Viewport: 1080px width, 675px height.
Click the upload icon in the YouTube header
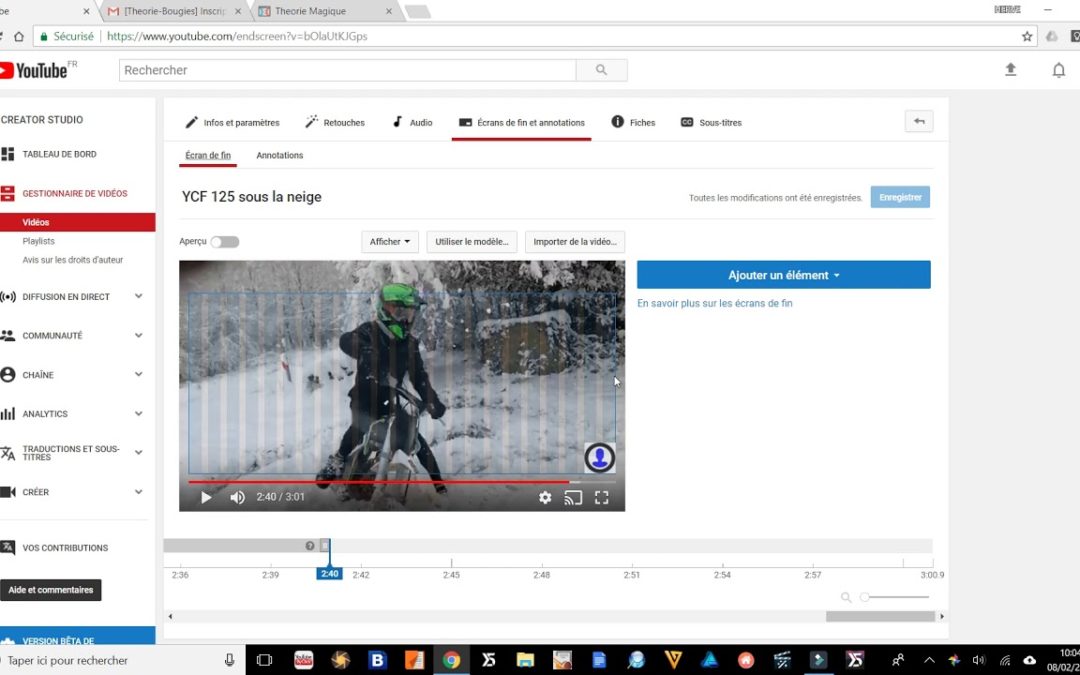point(1010,70)
